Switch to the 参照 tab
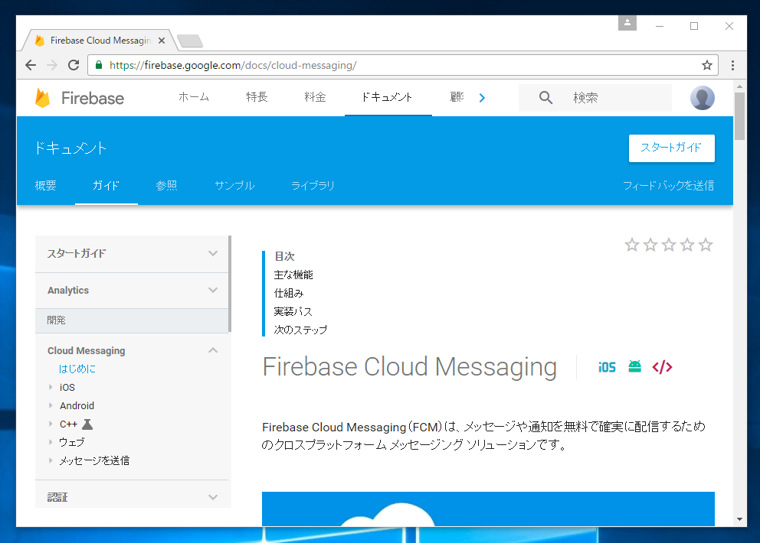 tap(166, 186)
